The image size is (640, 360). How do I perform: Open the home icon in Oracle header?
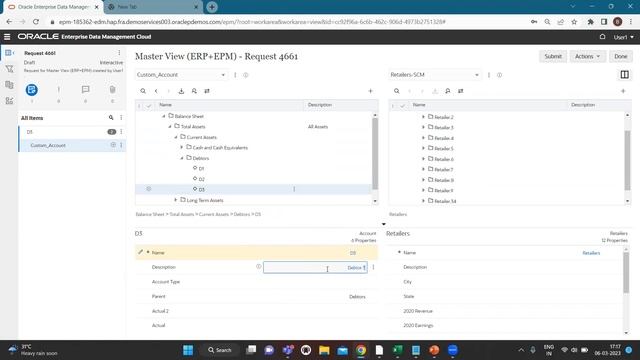(x=602, y=37)
